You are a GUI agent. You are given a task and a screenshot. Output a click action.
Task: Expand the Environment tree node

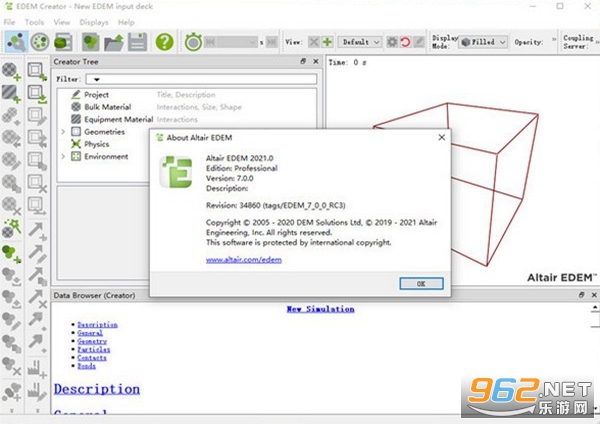click(64, 156)
